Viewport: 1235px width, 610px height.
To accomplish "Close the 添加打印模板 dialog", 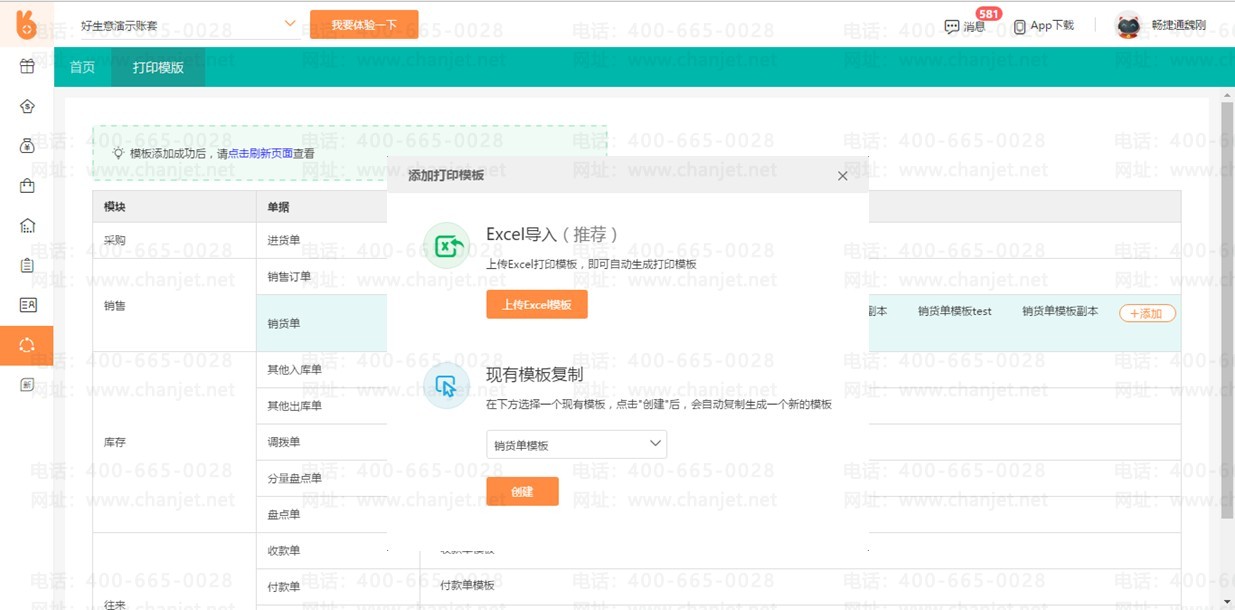I will 842,176.
